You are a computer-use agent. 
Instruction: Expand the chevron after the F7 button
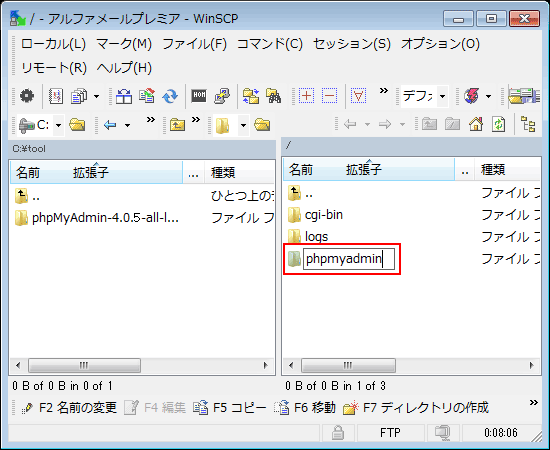click(534, 403)
